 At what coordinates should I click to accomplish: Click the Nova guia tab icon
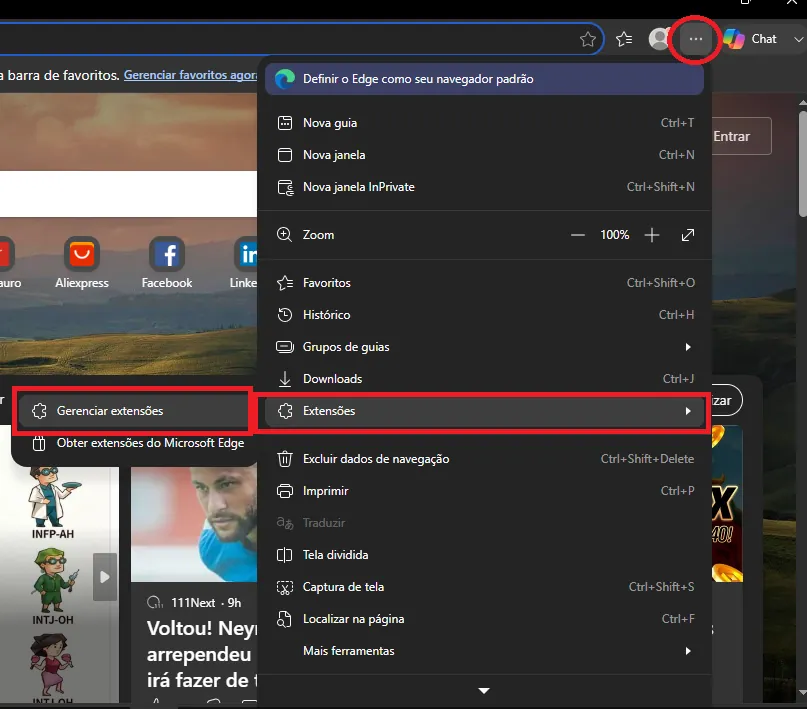(x=285, y=123)
